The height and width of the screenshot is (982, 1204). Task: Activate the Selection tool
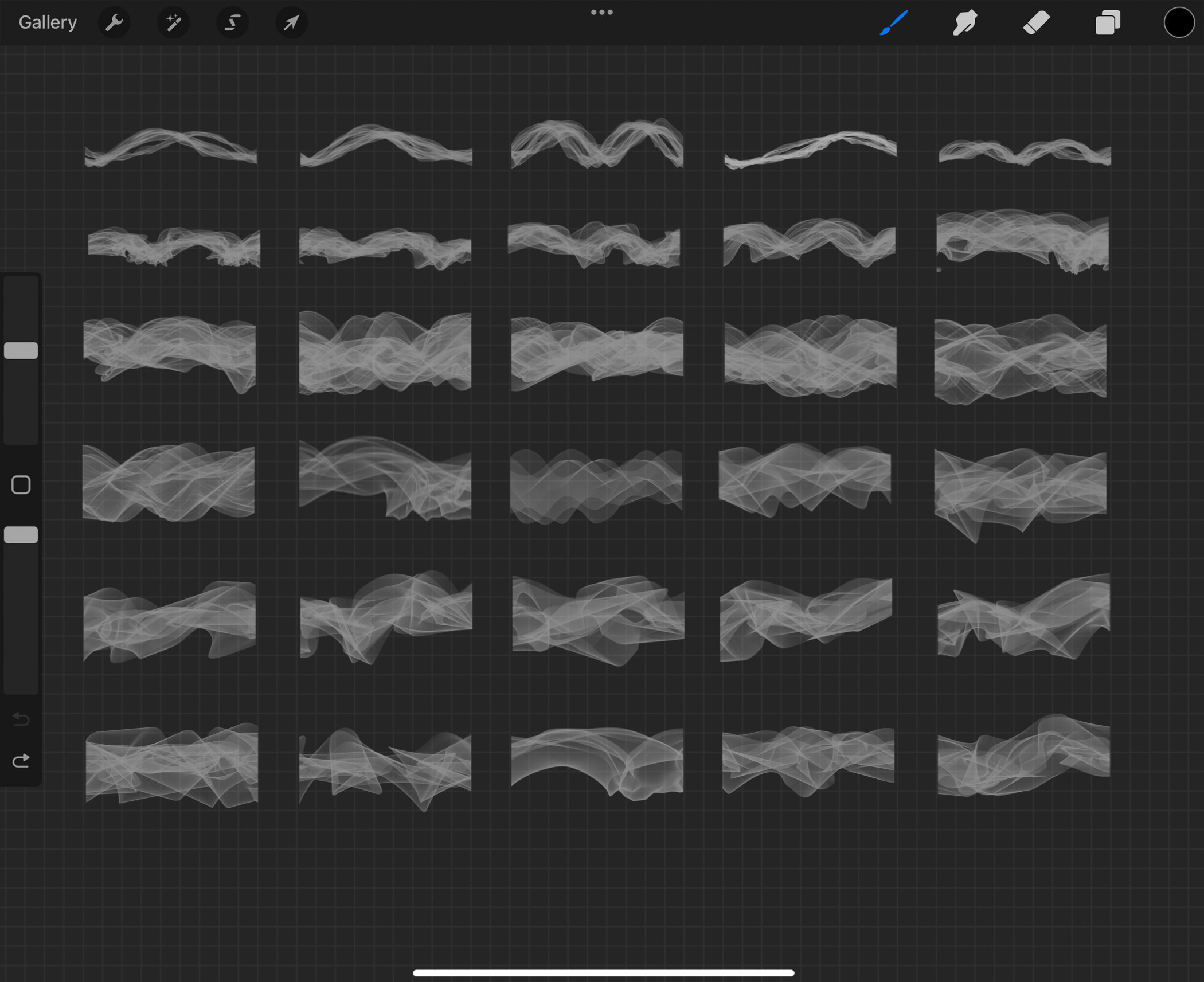coord(232,22)
